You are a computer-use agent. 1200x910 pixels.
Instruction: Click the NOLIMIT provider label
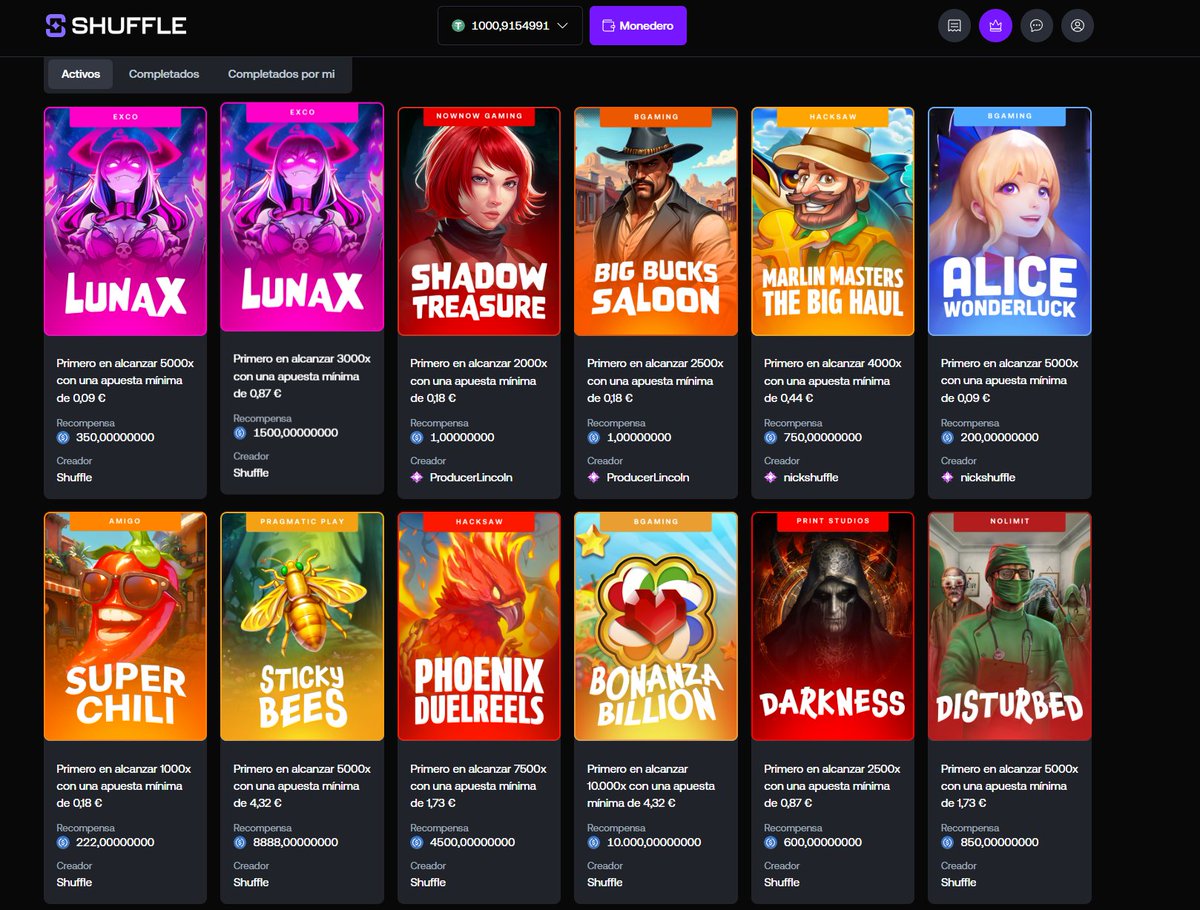click(x=1010, y=521)
